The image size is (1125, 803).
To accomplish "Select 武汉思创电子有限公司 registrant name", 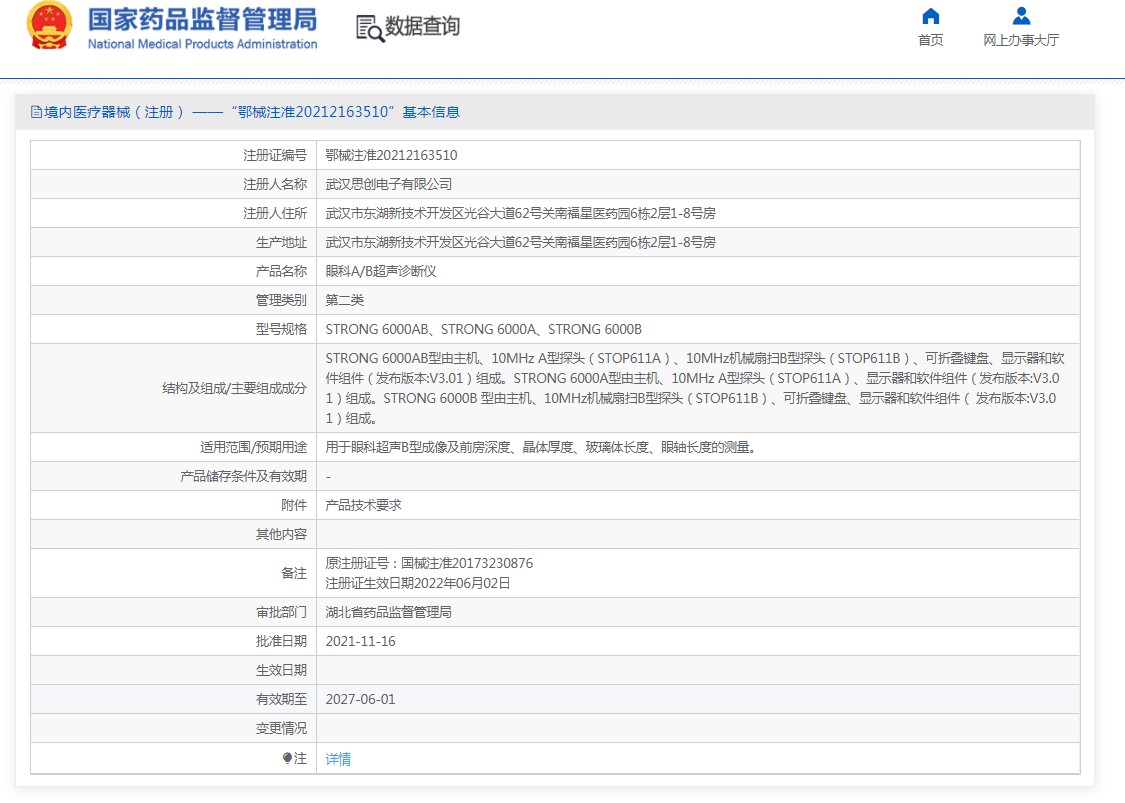I will (388, 184).
